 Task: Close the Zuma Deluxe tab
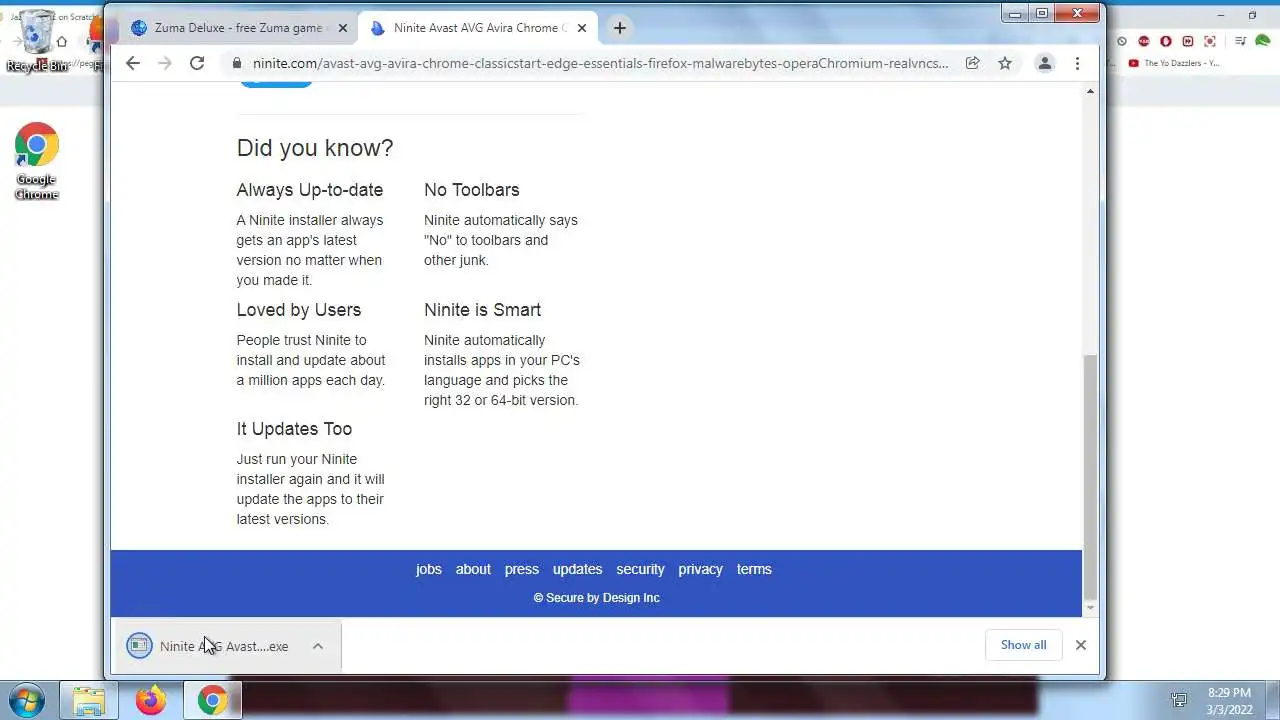tap(343, 28)
